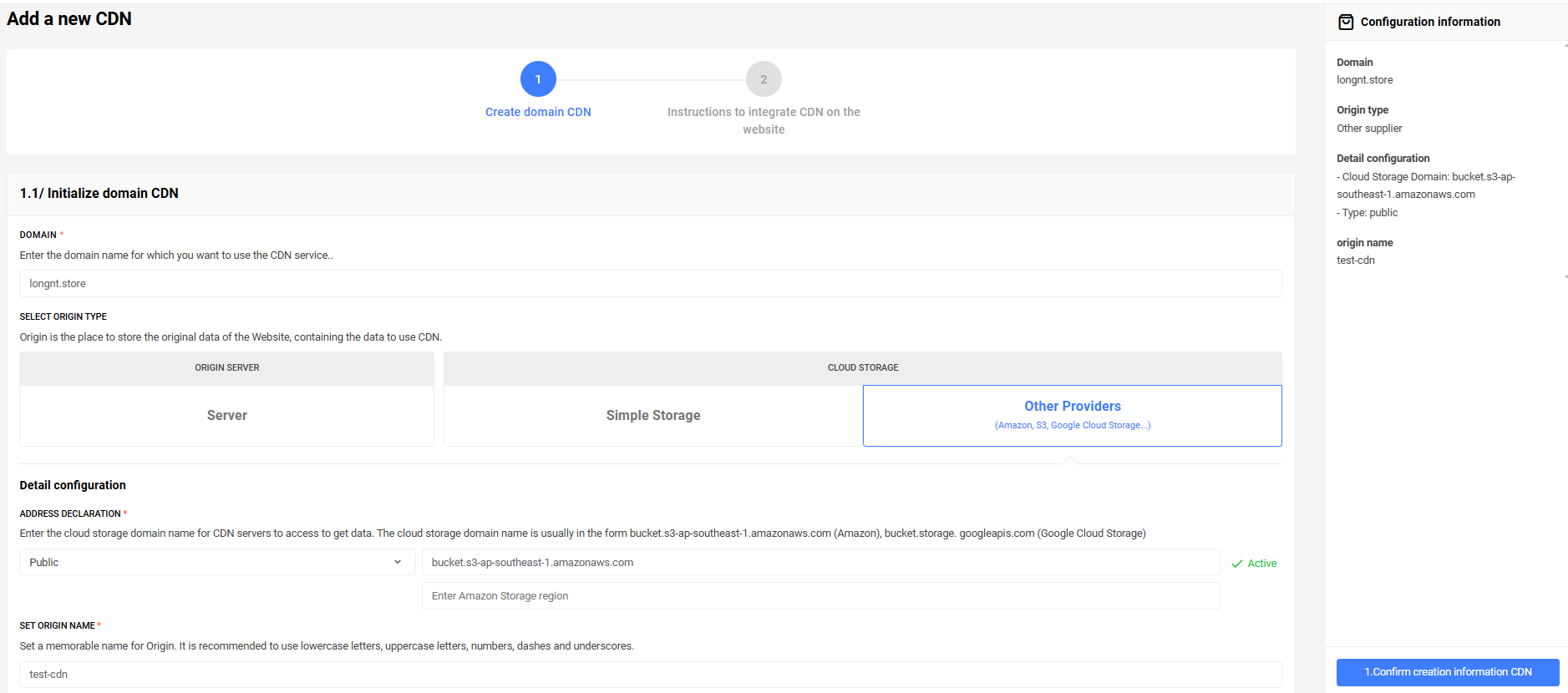Select step 2 circle in the wizard

pos(764,79)
